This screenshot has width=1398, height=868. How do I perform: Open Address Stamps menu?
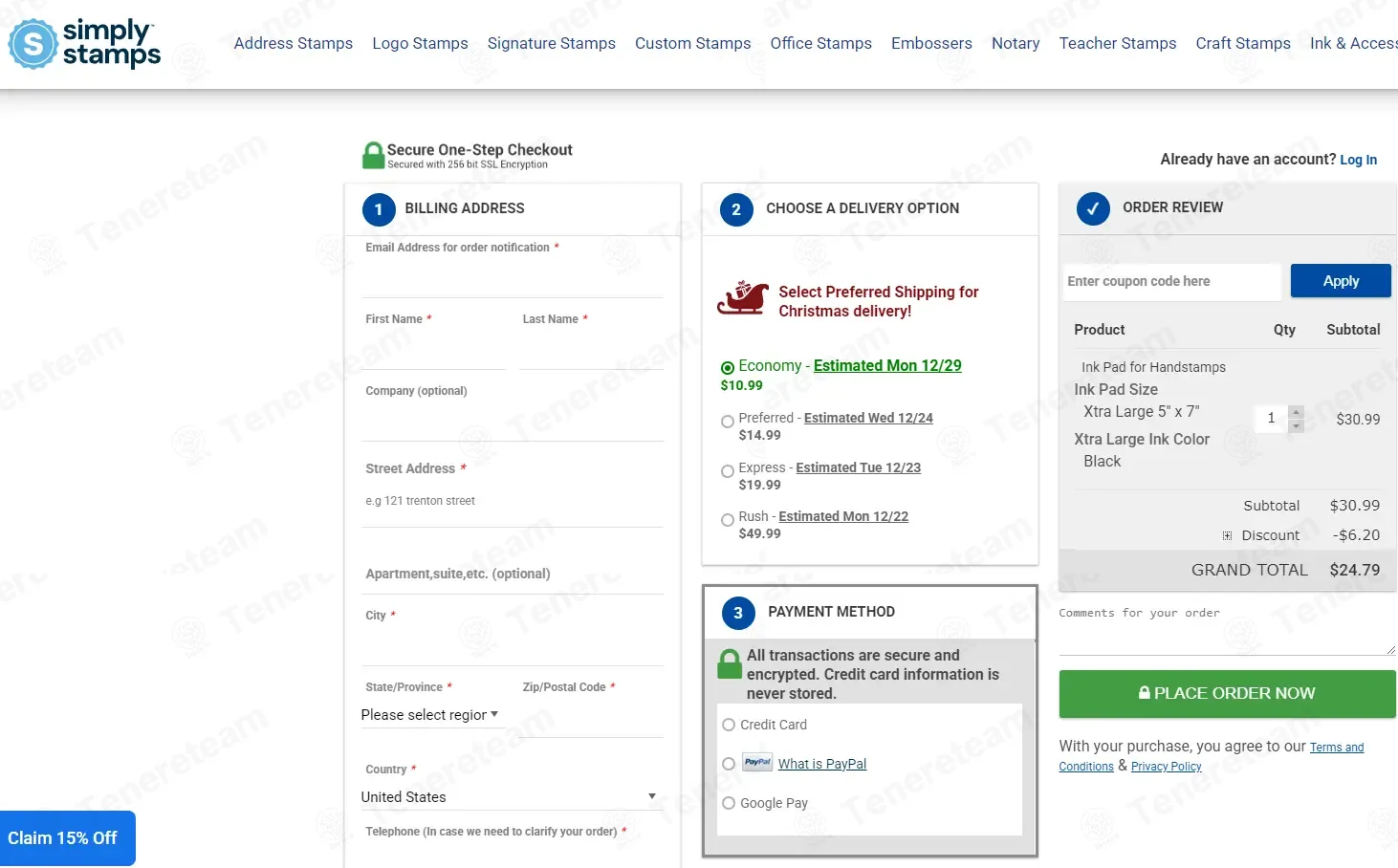coord(293,43)
